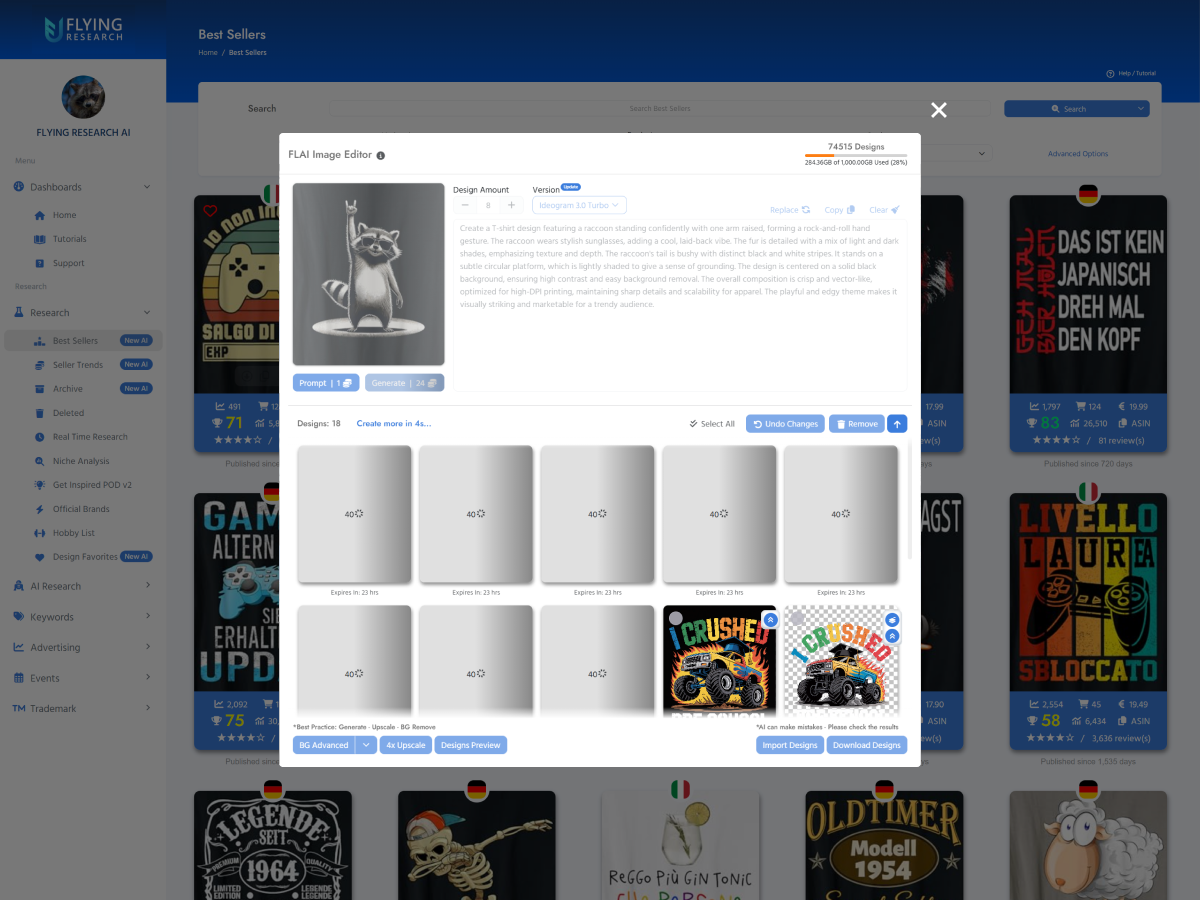Expand the AI Research menu
1200x900 pixels.
(x=83, y=586)
